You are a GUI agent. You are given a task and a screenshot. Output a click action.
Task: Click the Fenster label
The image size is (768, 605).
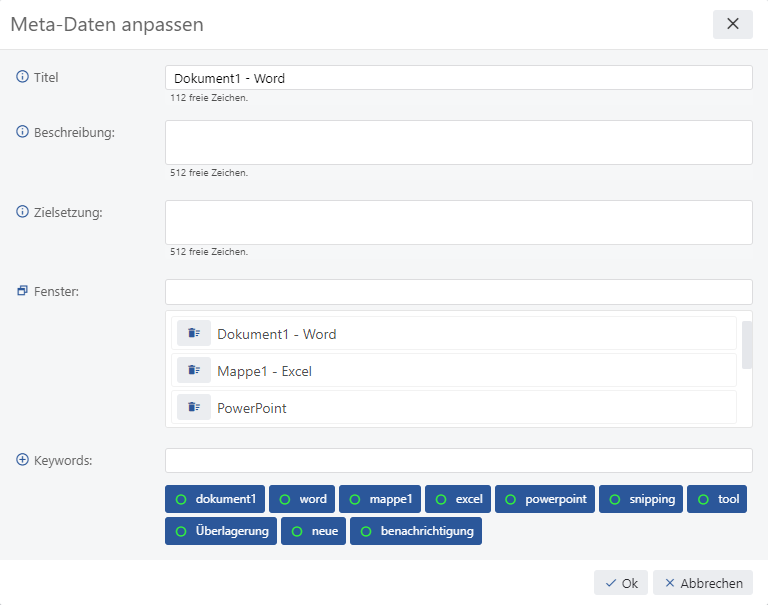tap(56, 291)
